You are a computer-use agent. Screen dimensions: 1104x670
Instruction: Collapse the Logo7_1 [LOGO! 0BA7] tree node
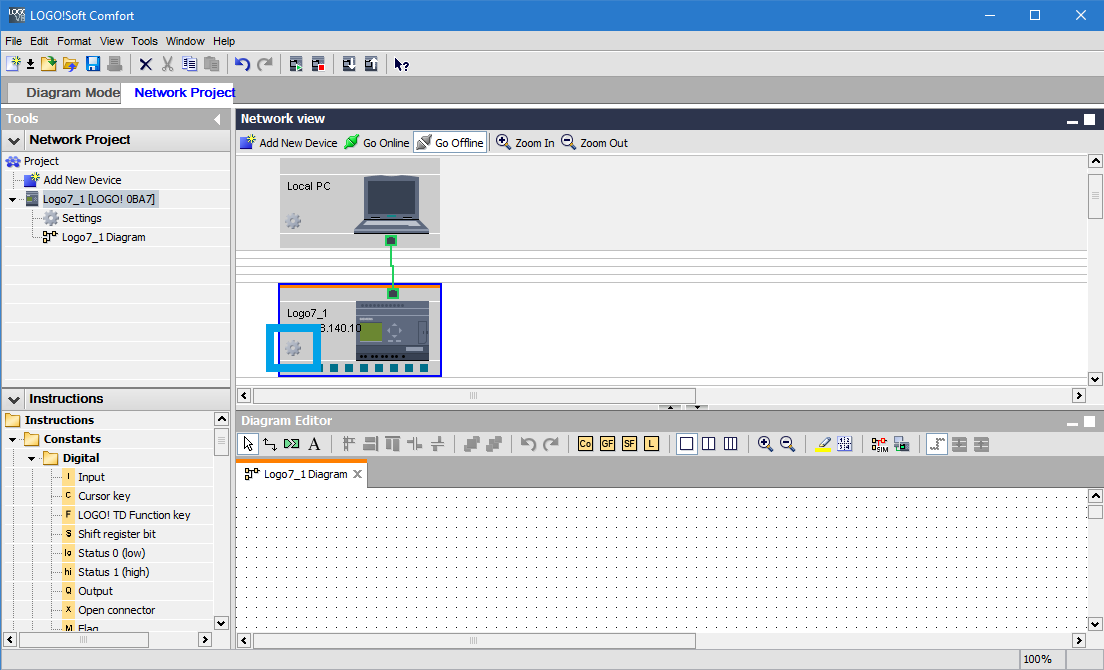click(x=13, y=199)
